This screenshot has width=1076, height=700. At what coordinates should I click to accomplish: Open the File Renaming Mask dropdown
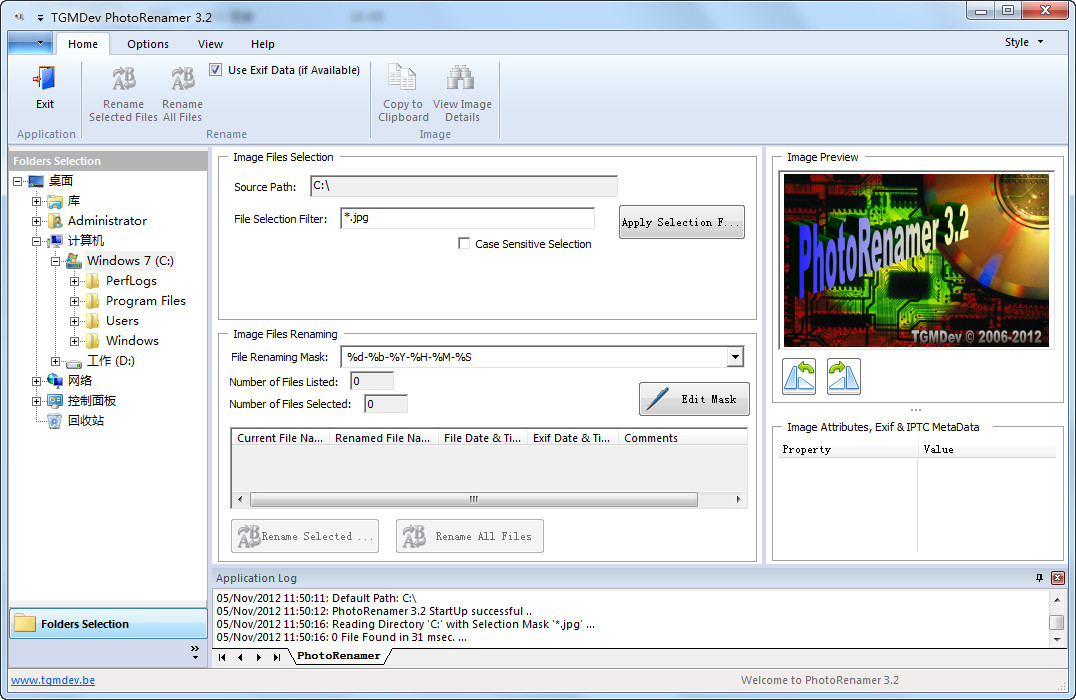tap(735, 357)
